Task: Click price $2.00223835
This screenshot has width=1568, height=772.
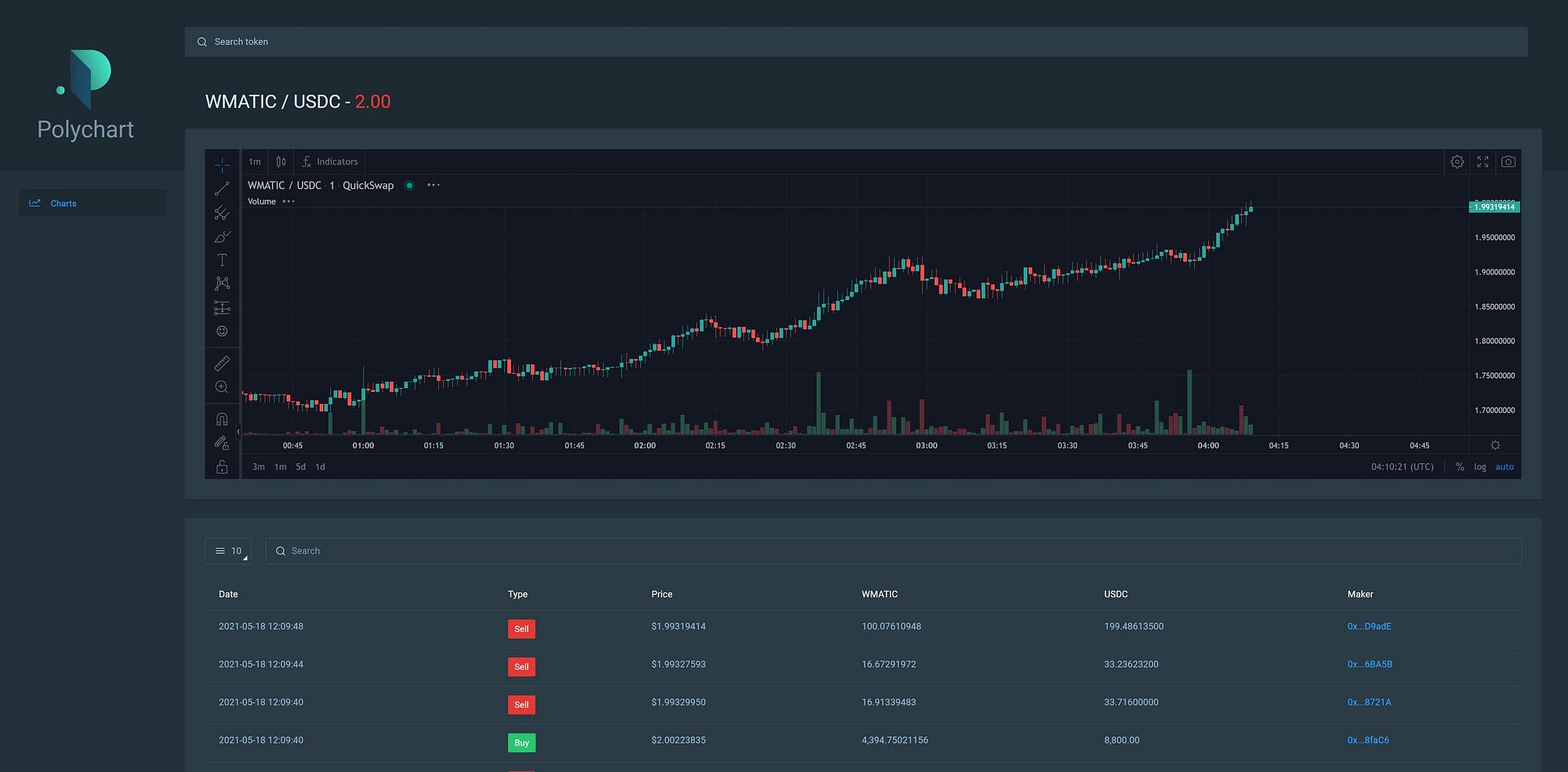Action: pyautogui.click(x=678, y=740)
